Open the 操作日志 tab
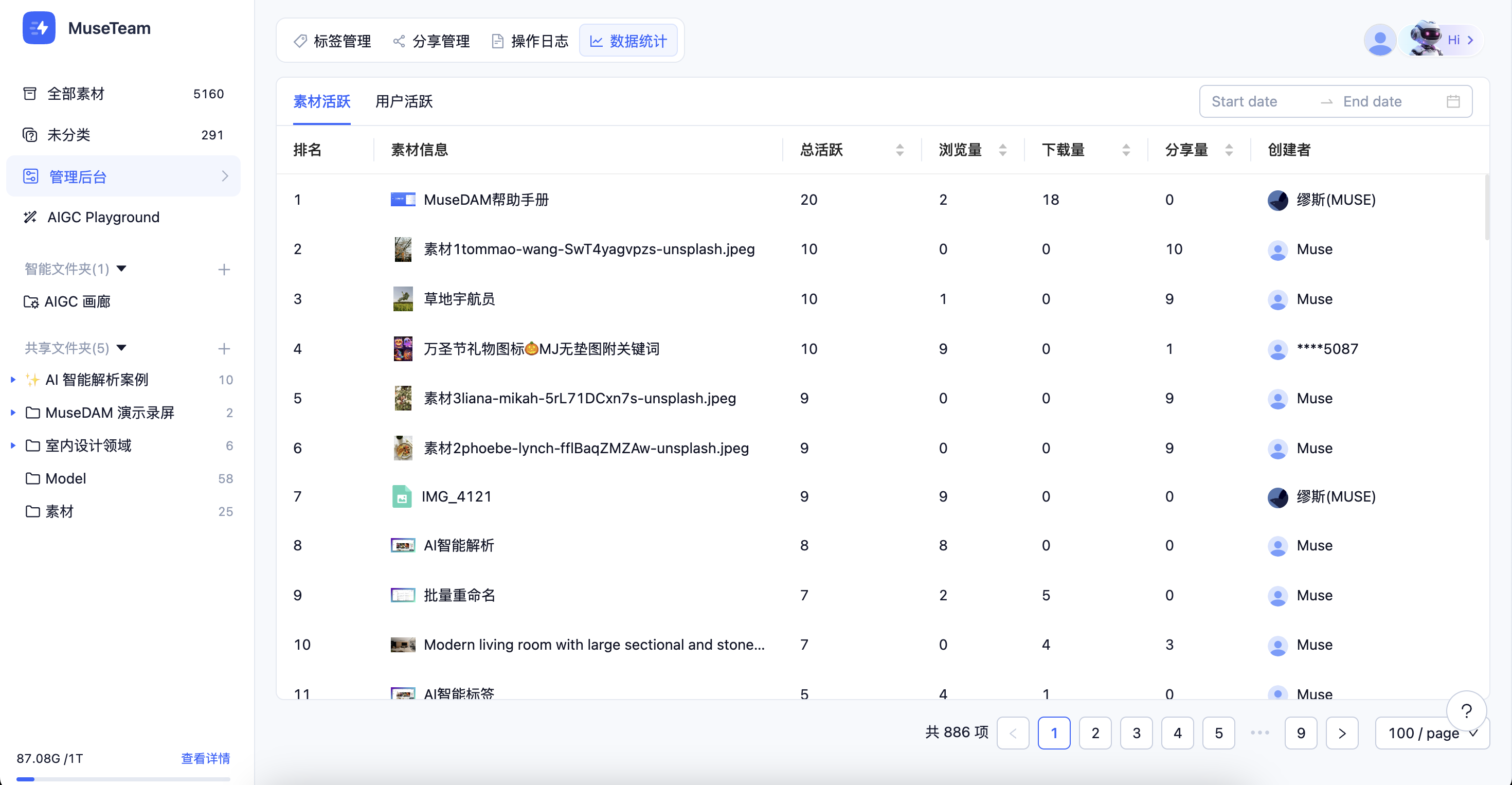This screenshot has height=785, width=1512. tap(529, 41)
